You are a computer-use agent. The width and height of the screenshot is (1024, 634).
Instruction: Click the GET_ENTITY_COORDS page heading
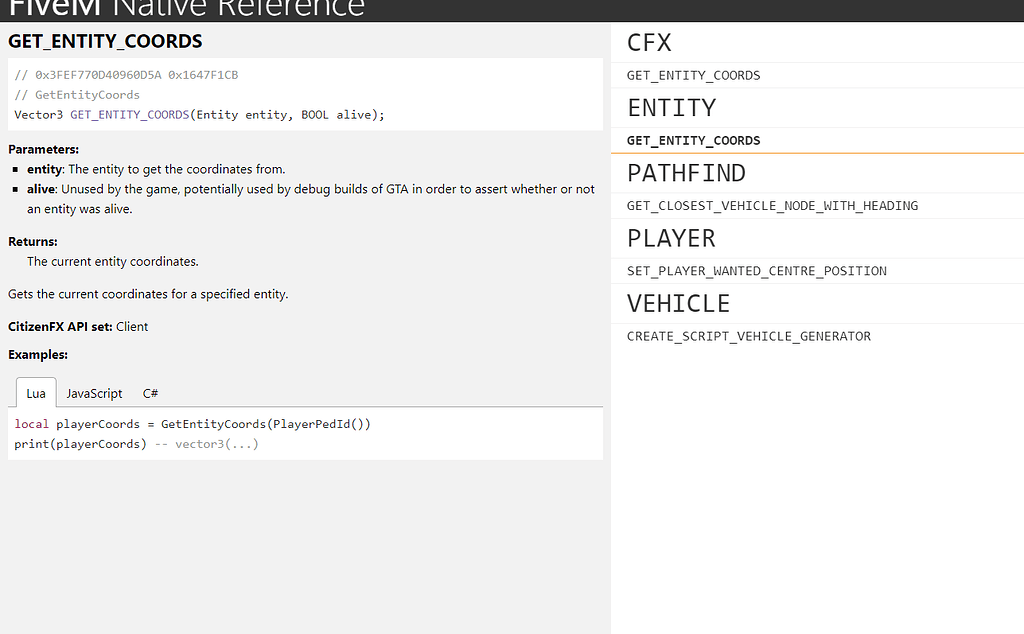point(104,41)
